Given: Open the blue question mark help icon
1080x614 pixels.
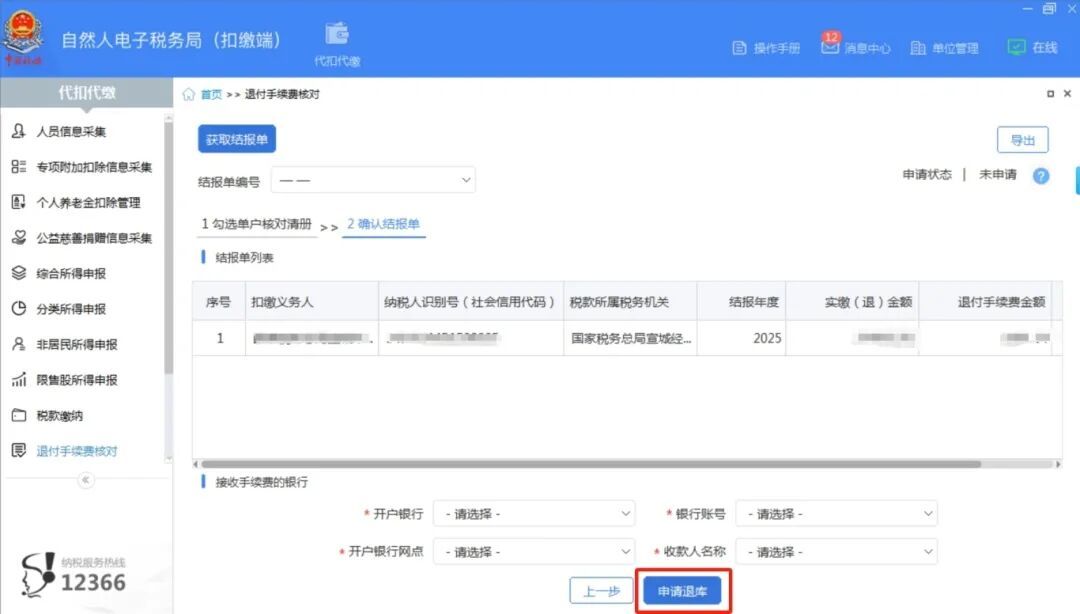Looking at the screenshot, I should coord(1040,177).
